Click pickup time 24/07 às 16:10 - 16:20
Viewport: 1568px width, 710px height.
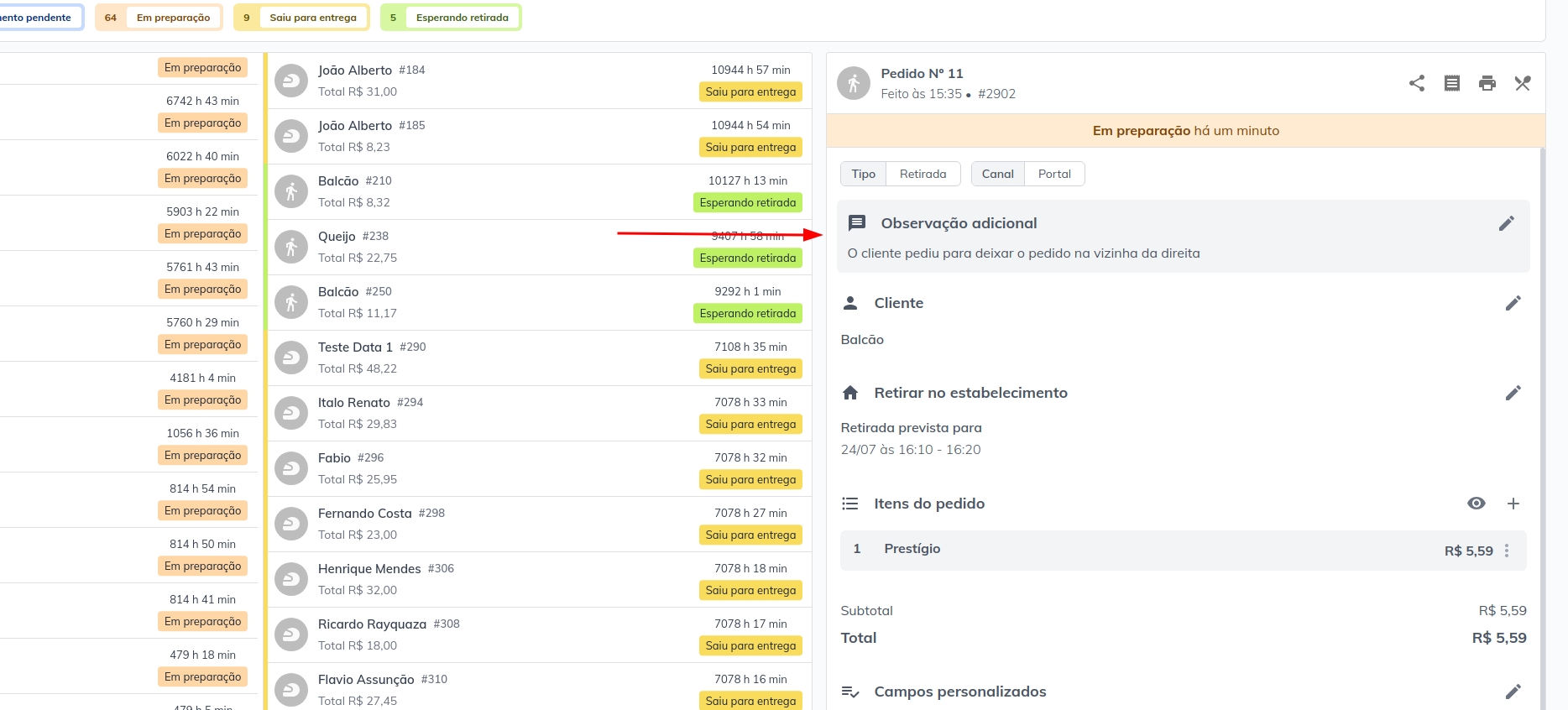pyautogui.click(x=911, y=450)
